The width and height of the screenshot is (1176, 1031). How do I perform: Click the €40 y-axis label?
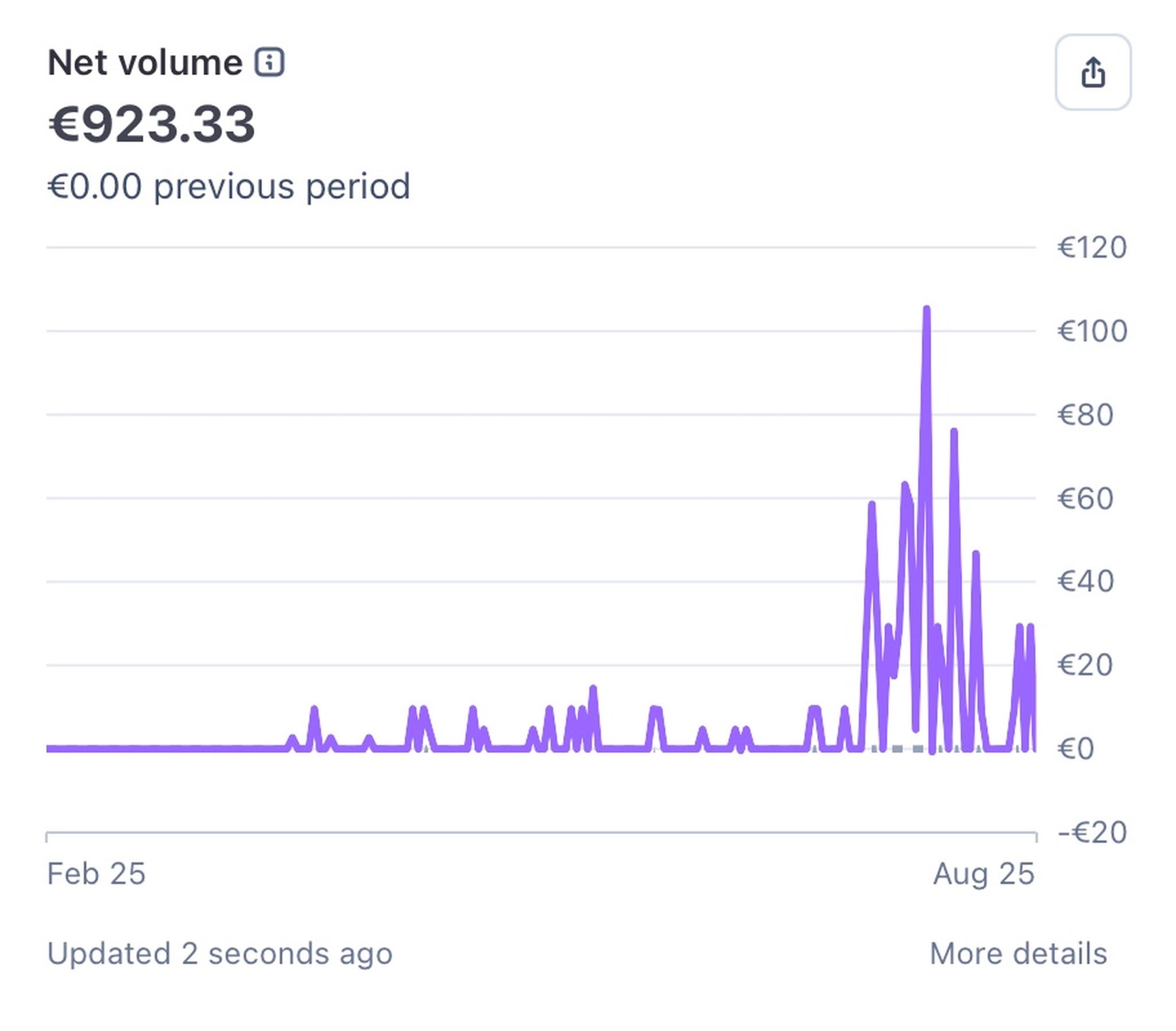click(1085, 581)
